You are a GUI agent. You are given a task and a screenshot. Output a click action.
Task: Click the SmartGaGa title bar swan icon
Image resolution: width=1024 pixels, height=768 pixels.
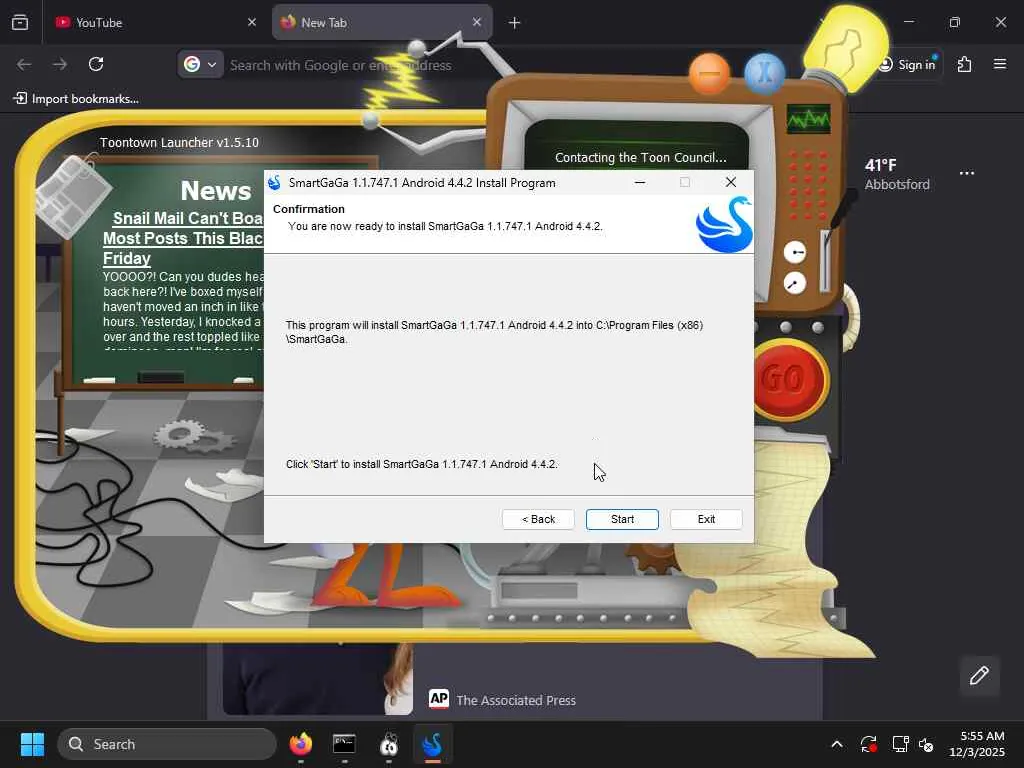274,183
